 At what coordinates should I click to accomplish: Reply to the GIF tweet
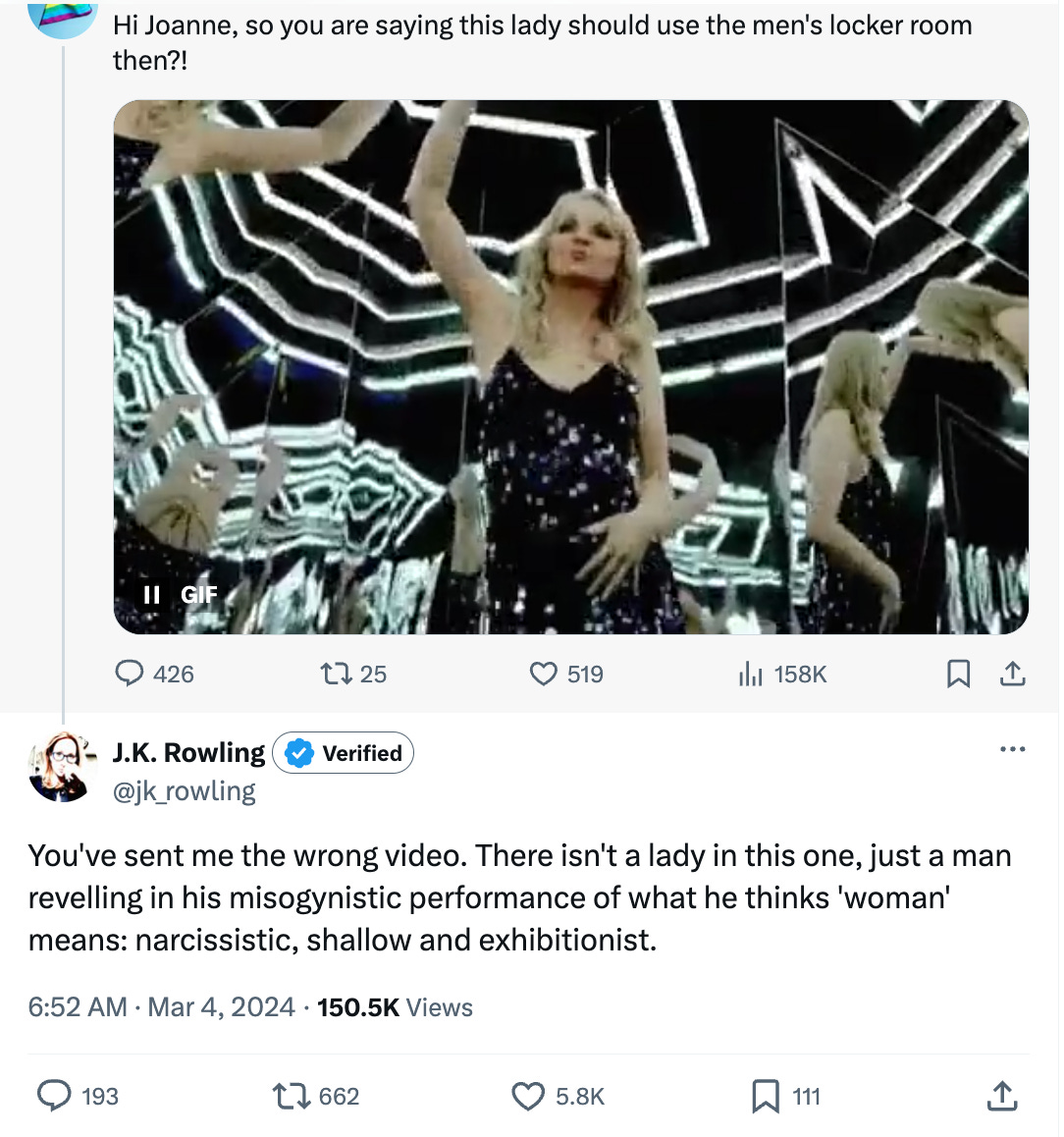pos(131,674)
